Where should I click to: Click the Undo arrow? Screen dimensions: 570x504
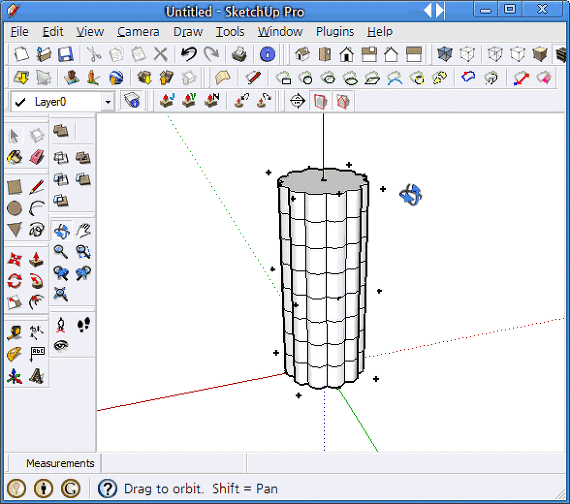pos(189,55)
